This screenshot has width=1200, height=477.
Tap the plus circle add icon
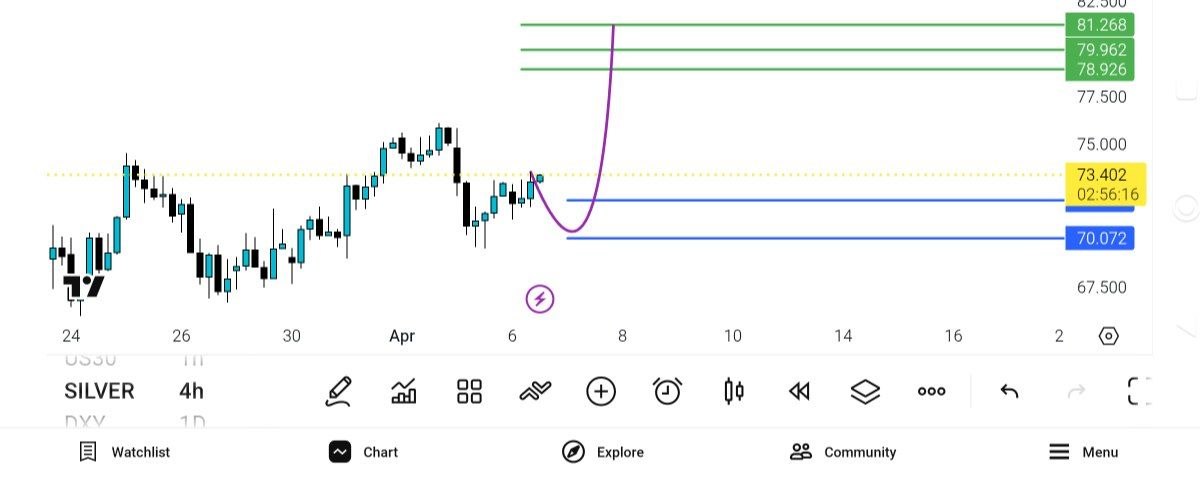[x=601, y=391]
